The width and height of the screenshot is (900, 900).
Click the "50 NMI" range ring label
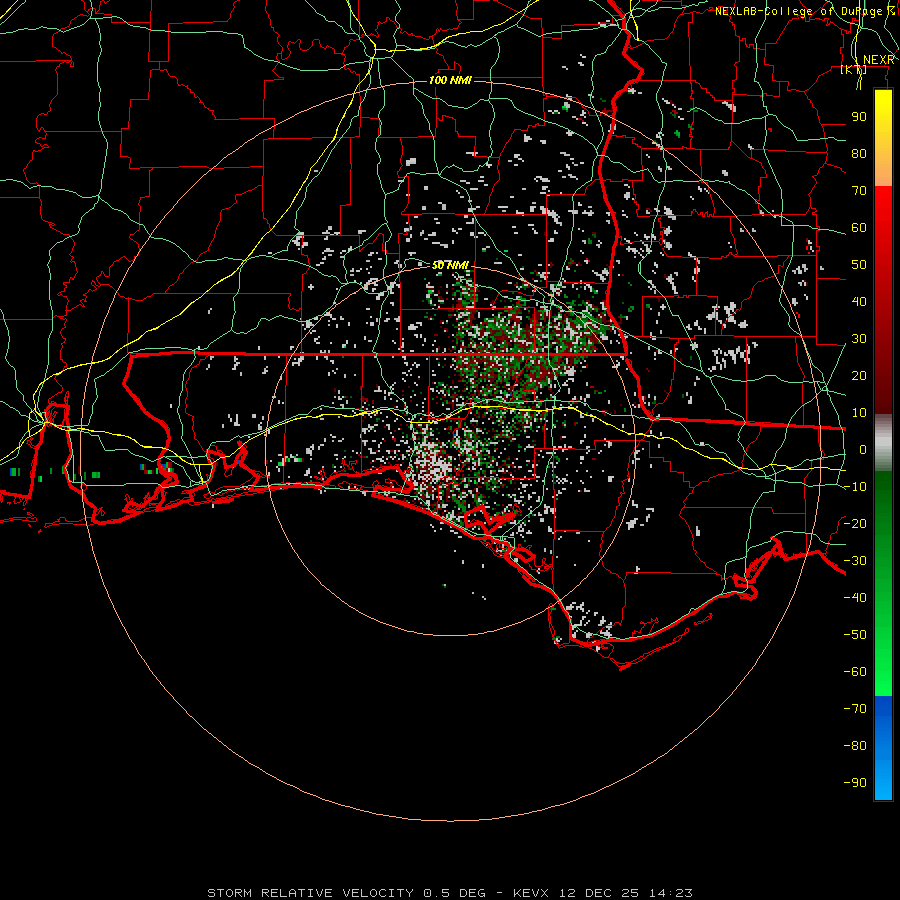pos(450,265)
